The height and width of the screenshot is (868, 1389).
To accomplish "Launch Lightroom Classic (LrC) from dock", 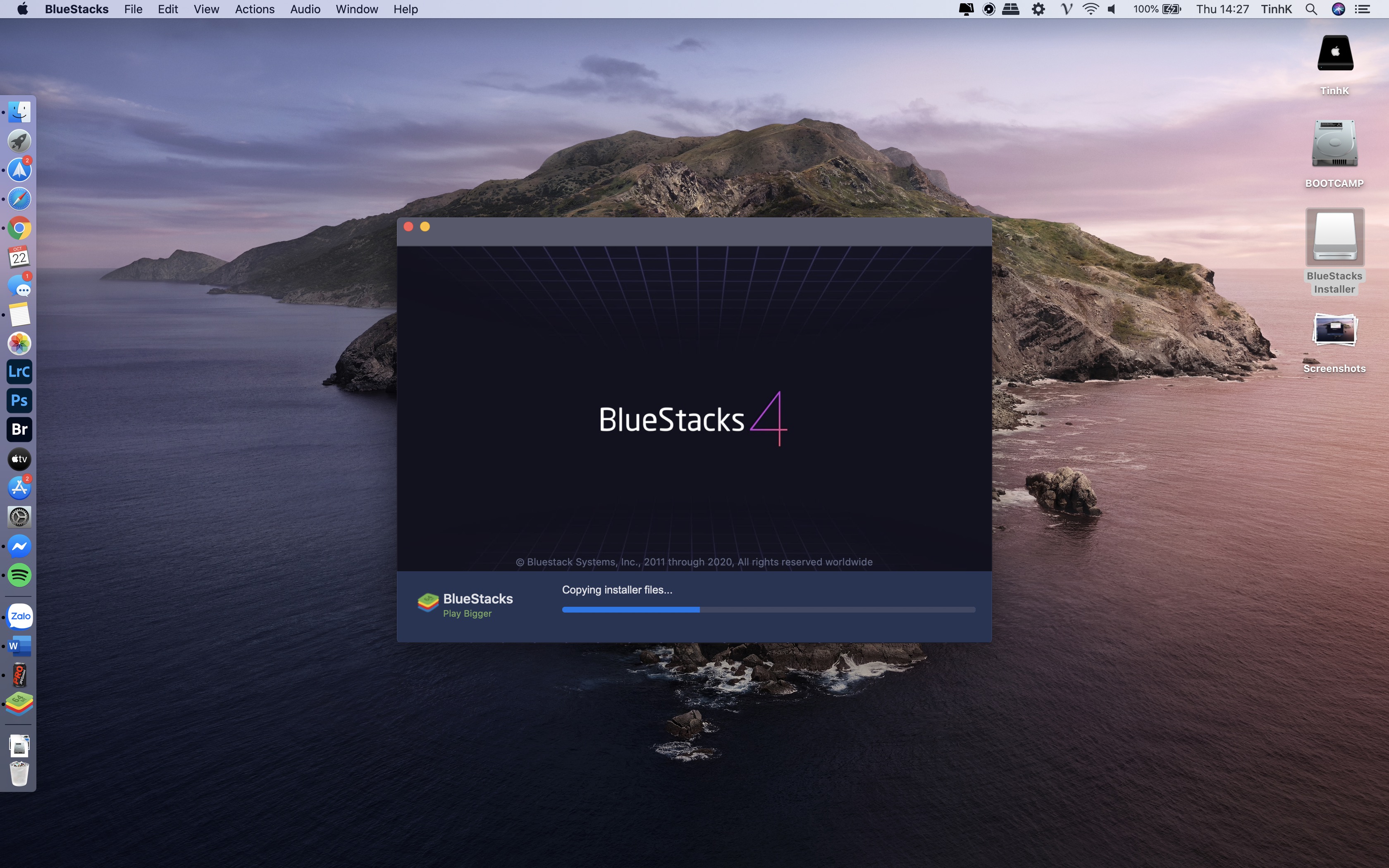I will point(19,372).
